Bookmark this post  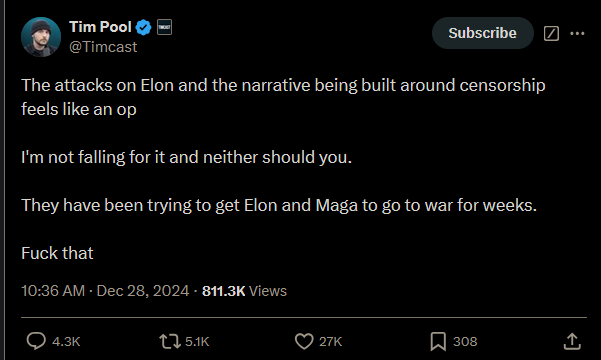pyautogui.click(x=438, y=341)
